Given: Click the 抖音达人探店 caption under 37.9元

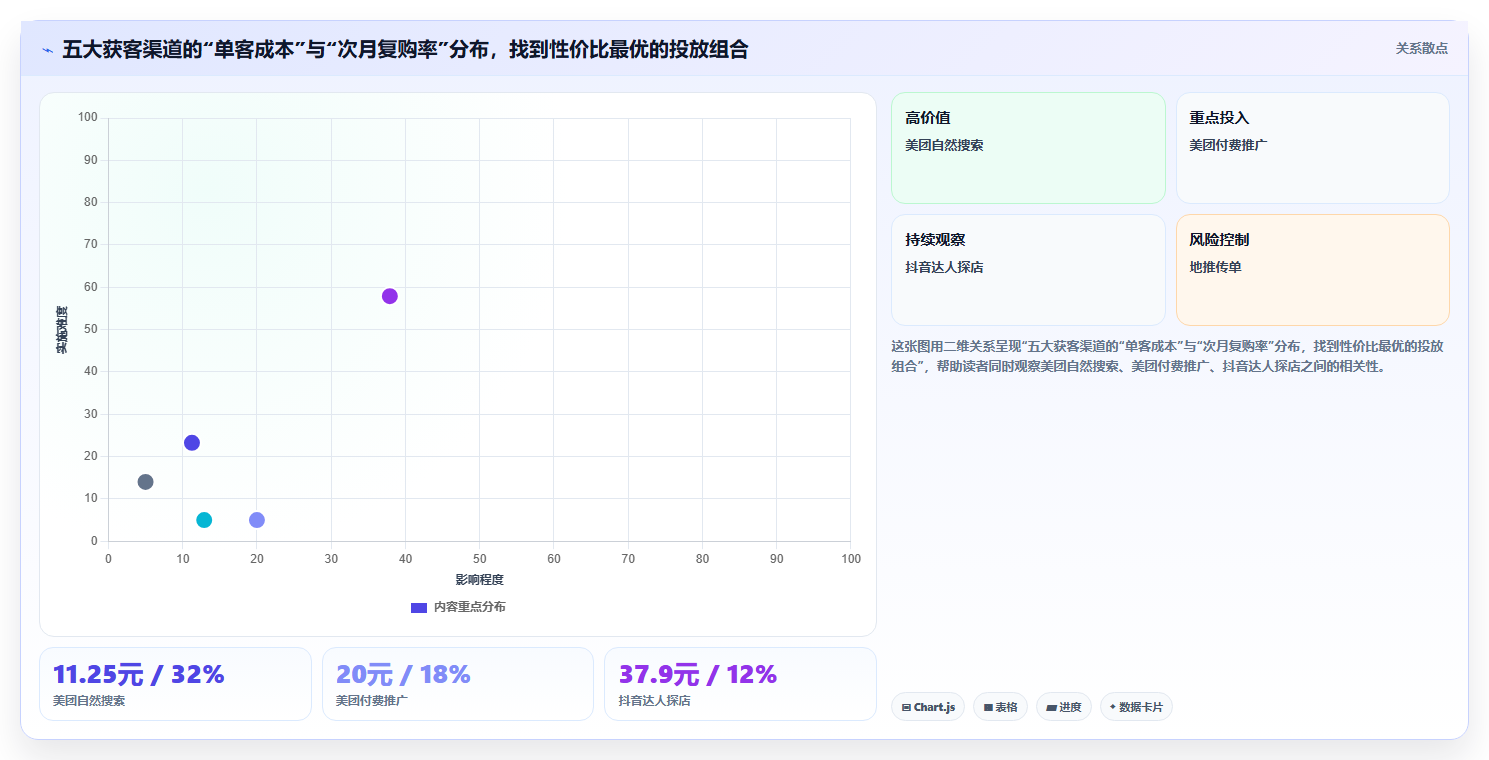Looking at the screenshot, I should (654, 701).
